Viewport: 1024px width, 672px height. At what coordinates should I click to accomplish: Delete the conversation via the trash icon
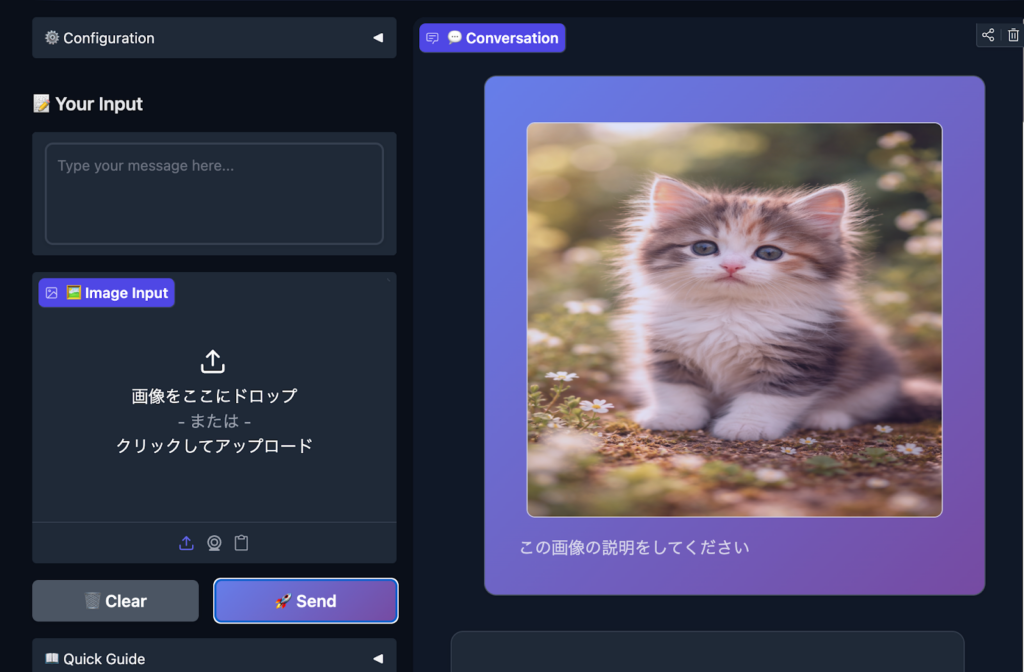click(1013, 34)
